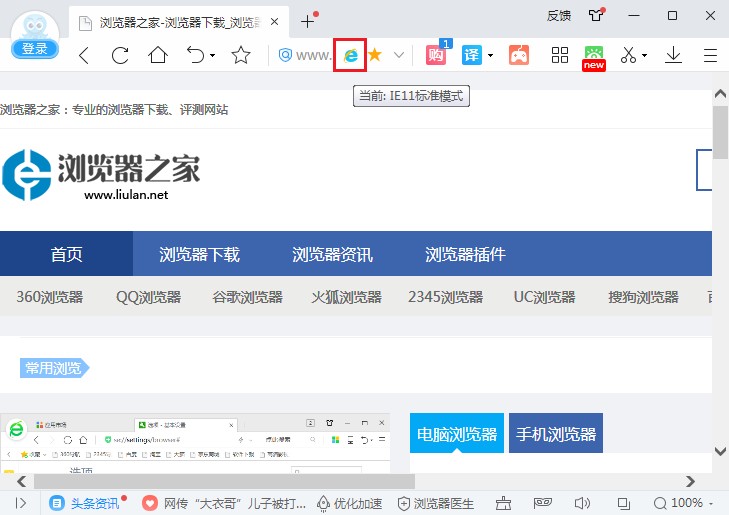The height and width of the screenshot is (515, 729).
Task: Click the window split icon in status bar
Action: [x=623, y=503]
